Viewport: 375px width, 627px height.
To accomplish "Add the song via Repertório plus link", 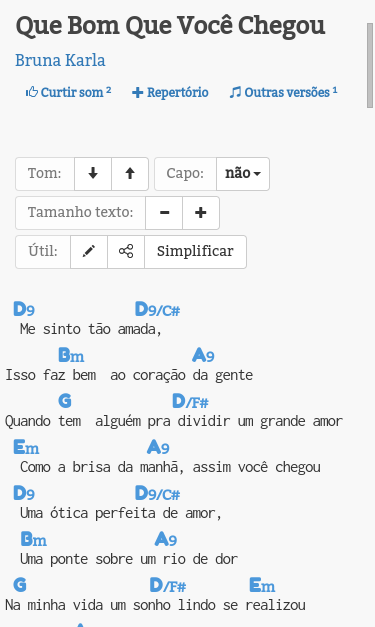I will click(170, 92).
